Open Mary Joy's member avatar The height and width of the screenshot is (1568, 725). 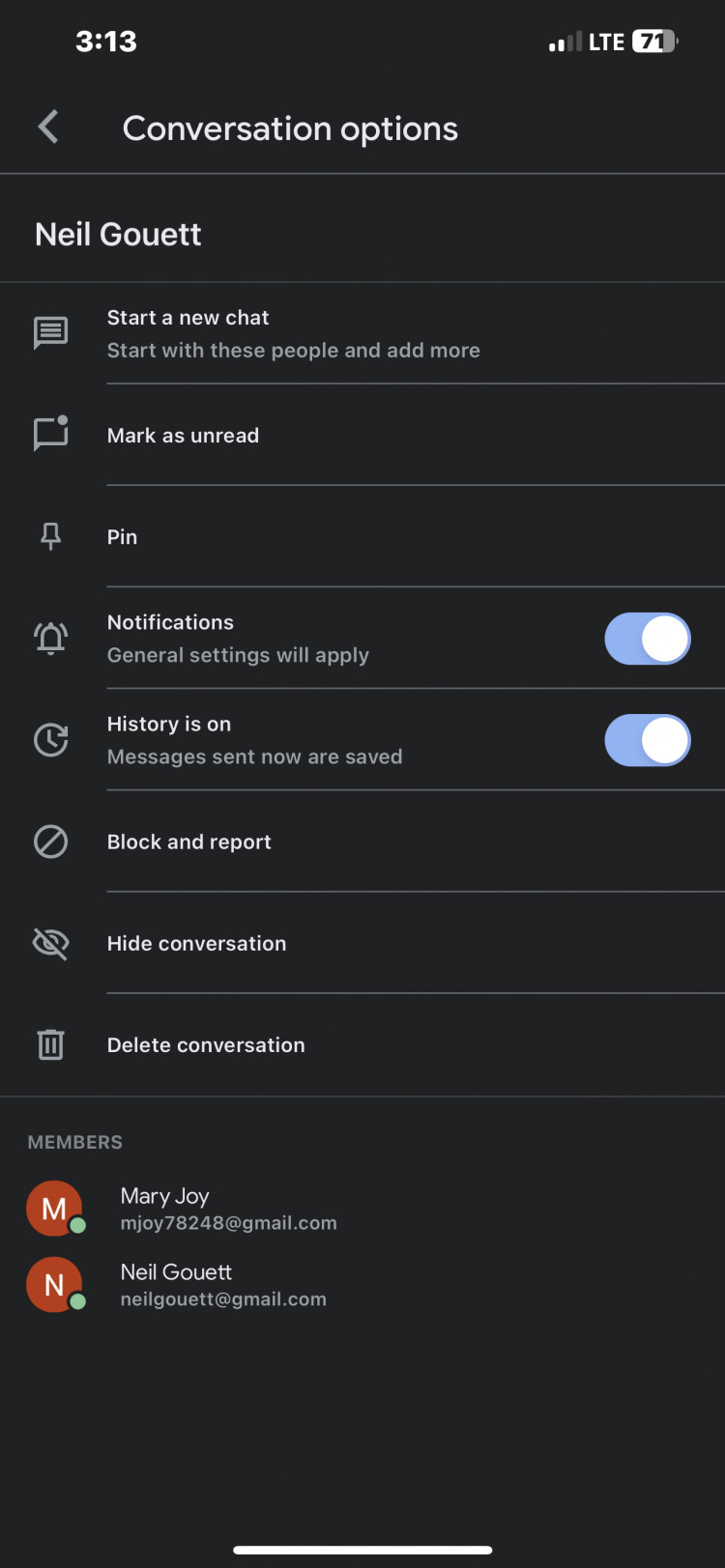[x=54, y=1208]
